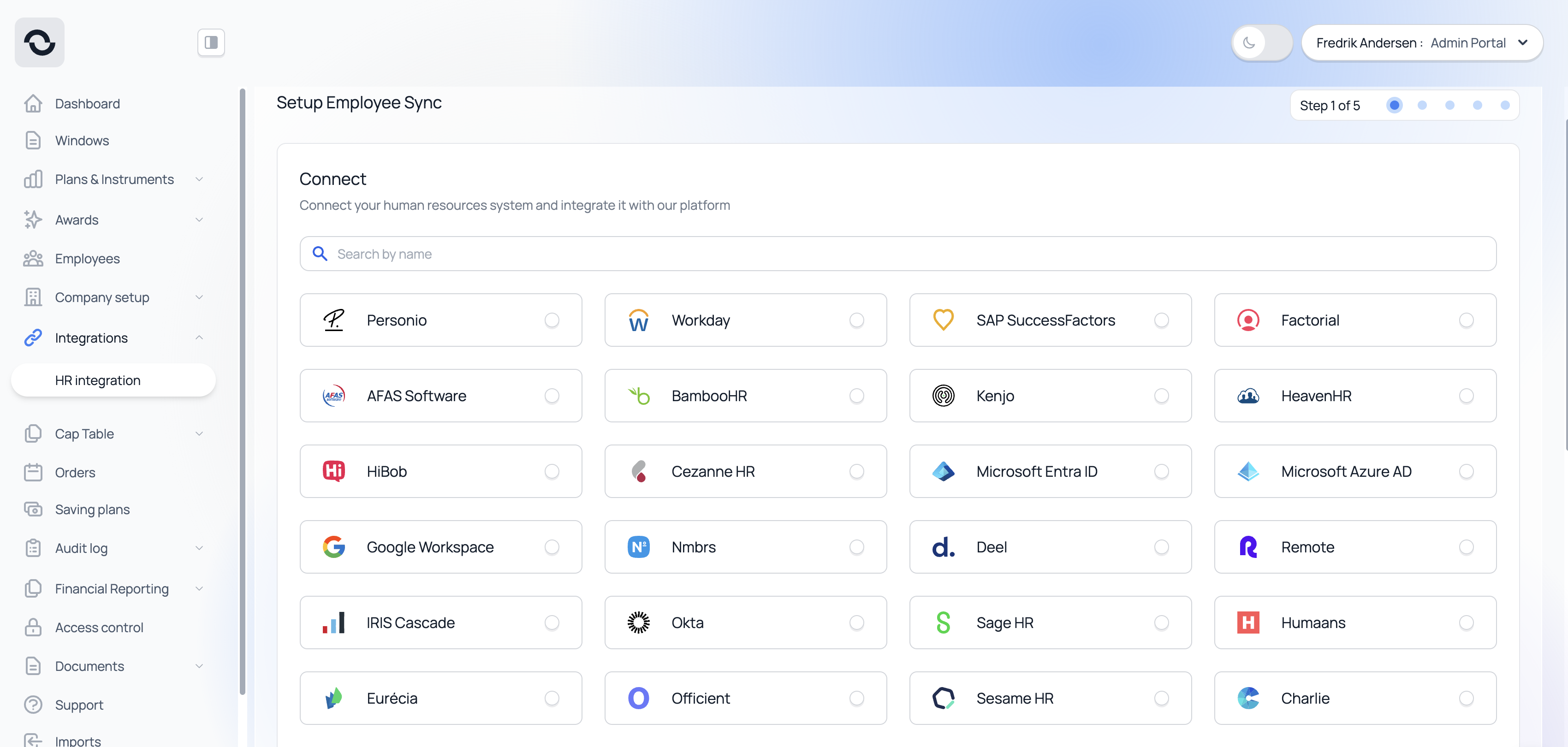Select the Personio radio button

tap(552, 320)
